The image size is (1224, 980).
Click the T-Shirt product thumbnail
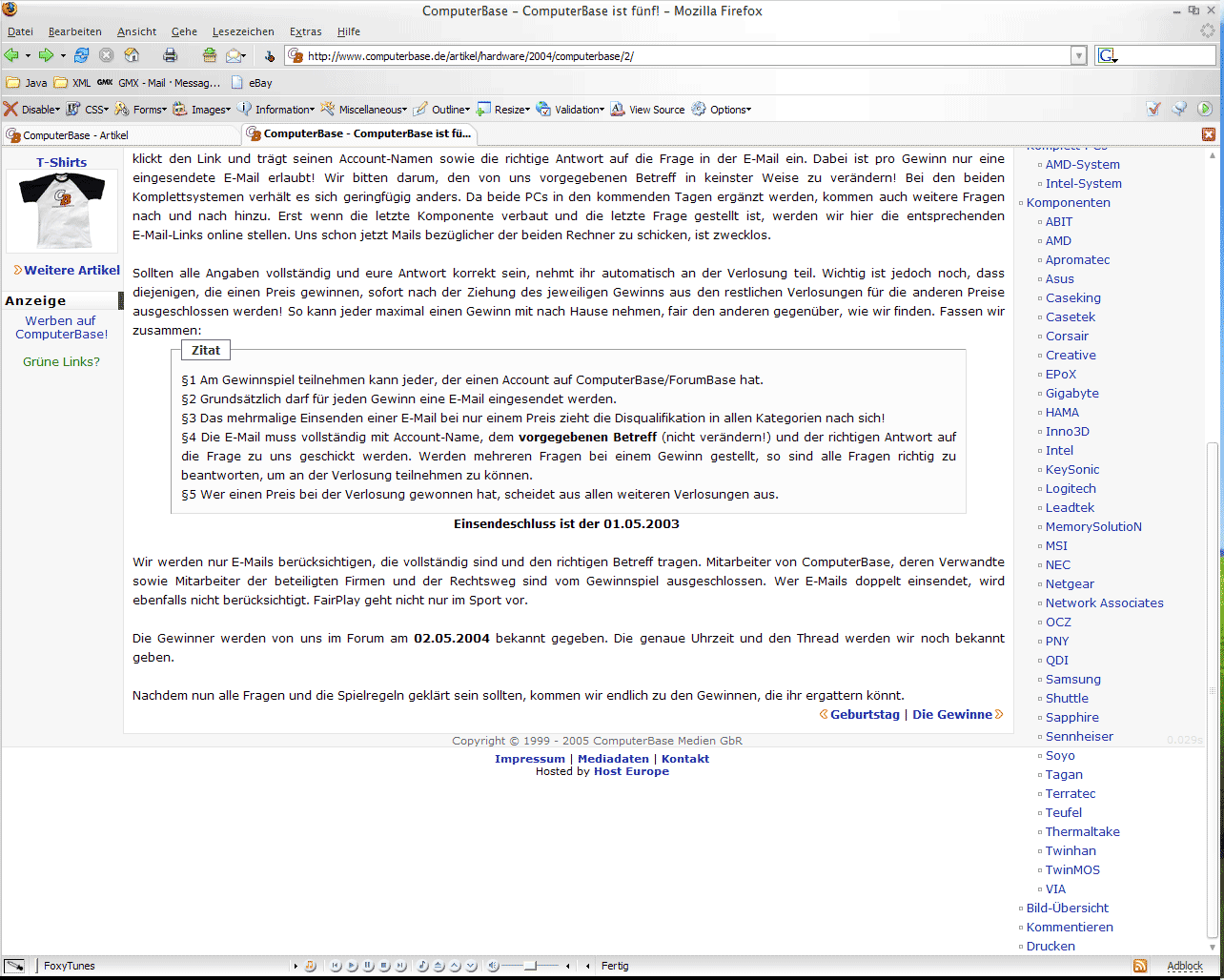61,210
